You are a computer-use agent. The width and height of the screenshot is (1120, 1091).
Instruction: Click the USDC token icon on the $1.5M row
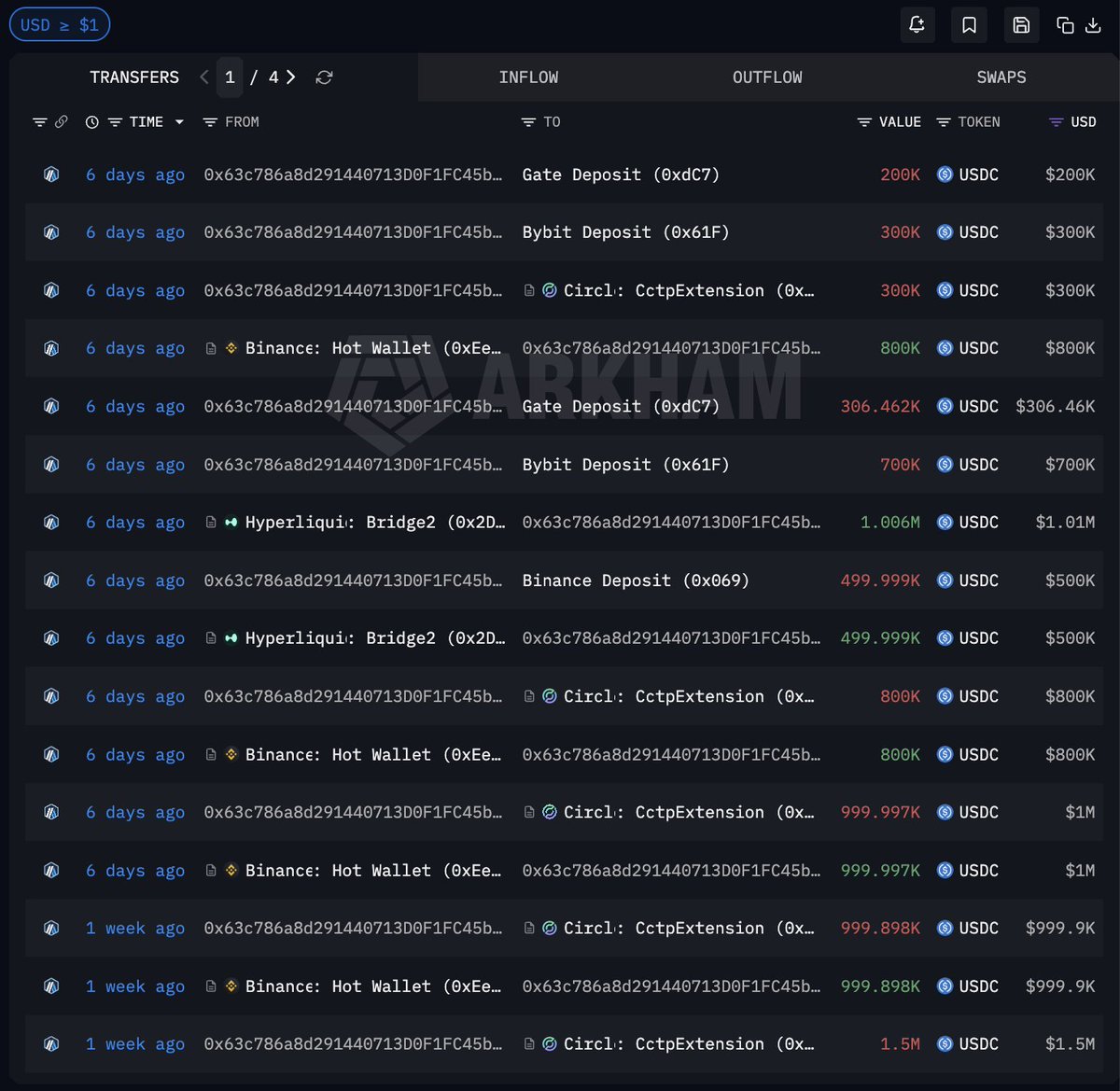click(945, 1044)
